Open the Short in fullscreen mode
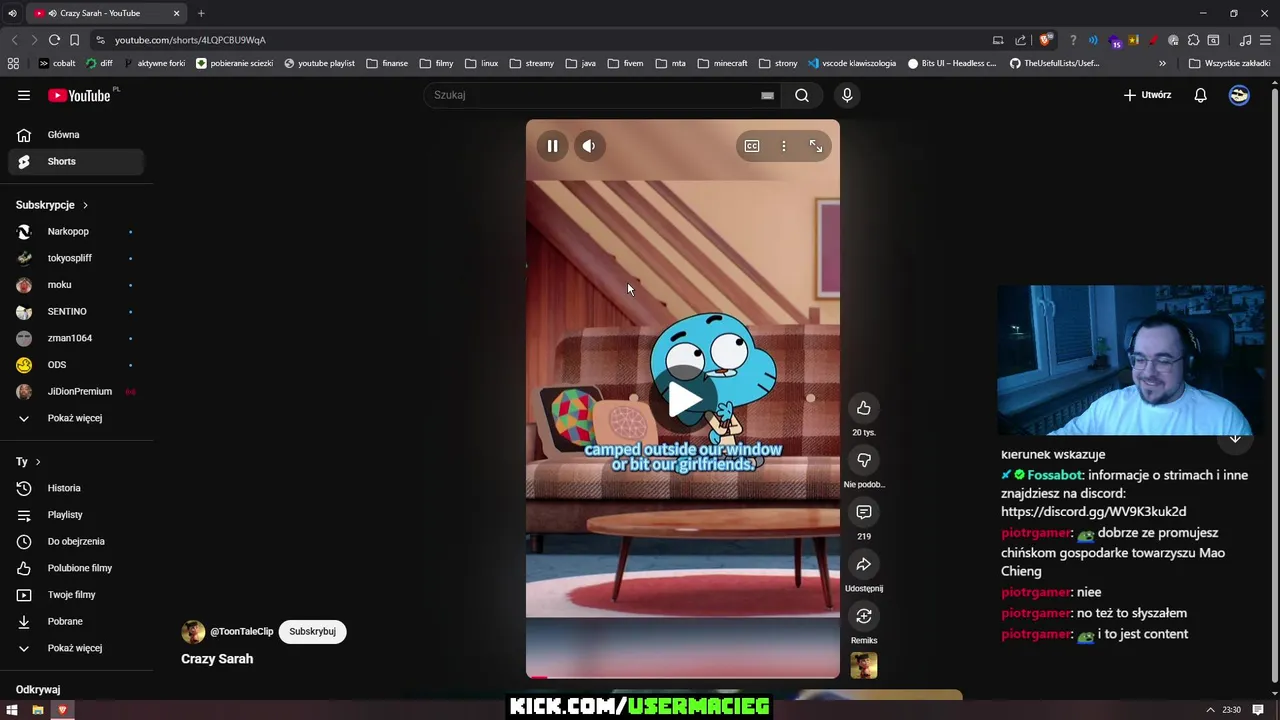The width and height of the screenshot is (1280, 720). (x=816, y=147)
